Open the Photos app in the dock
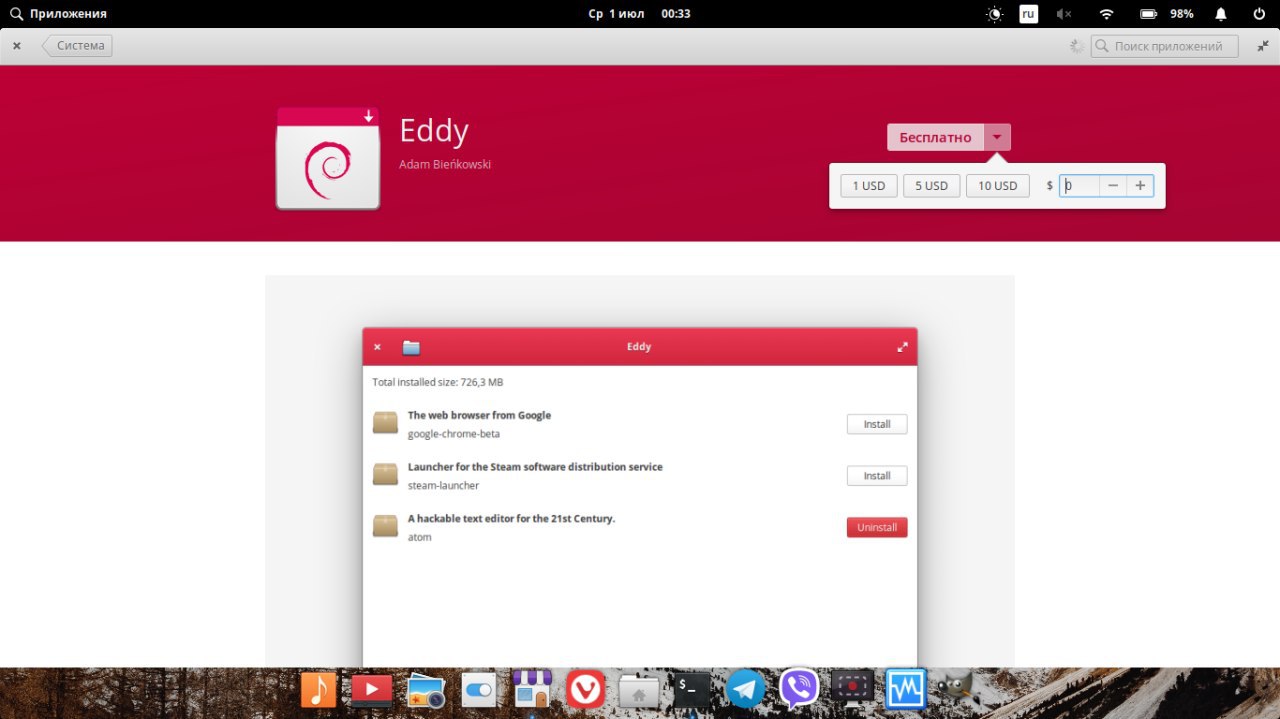 point(425,689)
